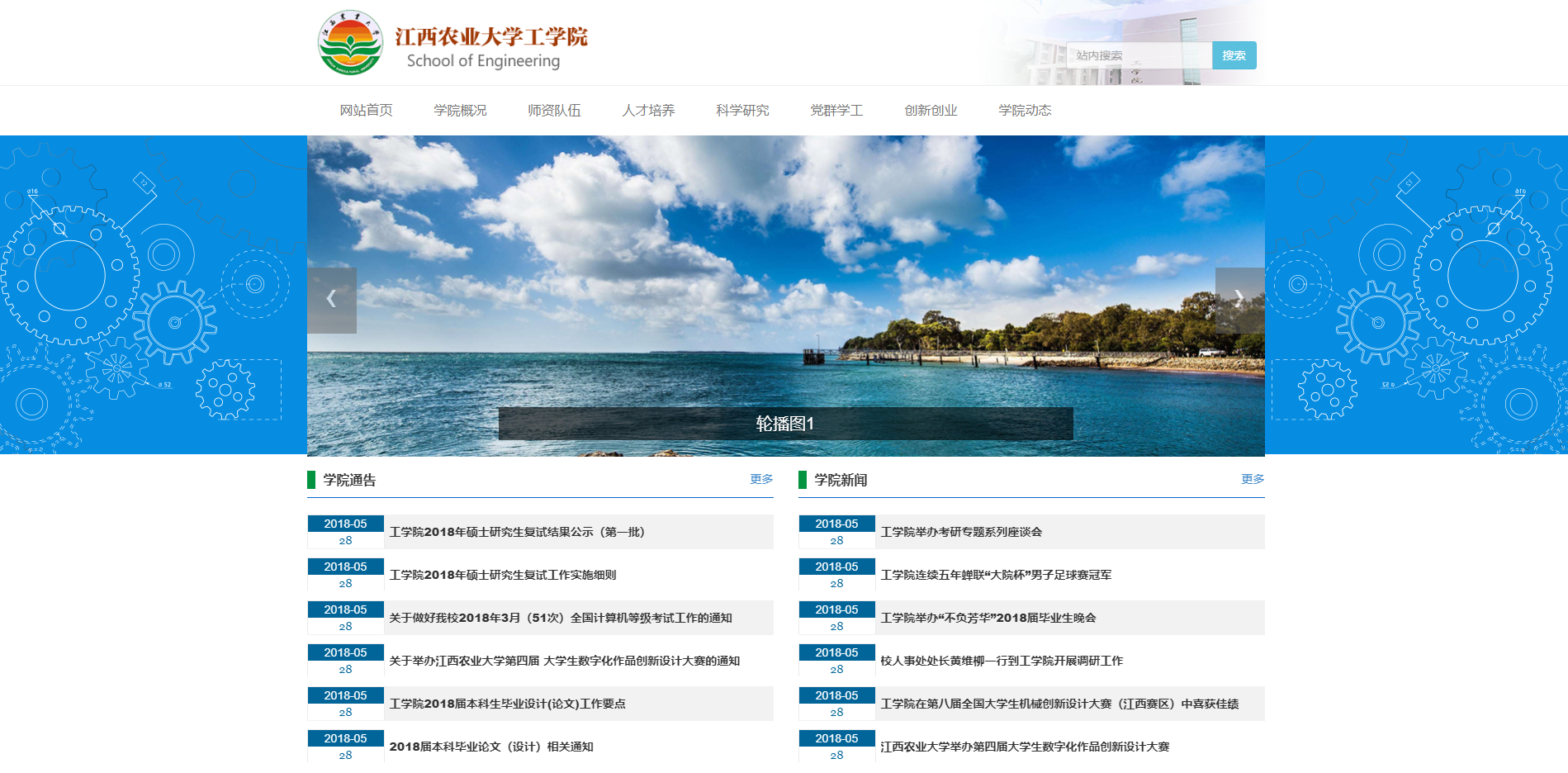Image resolution: width=1568 pixels, height=773 pixels.
Task: Open the 工学院举办考研专题系列座谈会 news item
Action: (962, 532)
